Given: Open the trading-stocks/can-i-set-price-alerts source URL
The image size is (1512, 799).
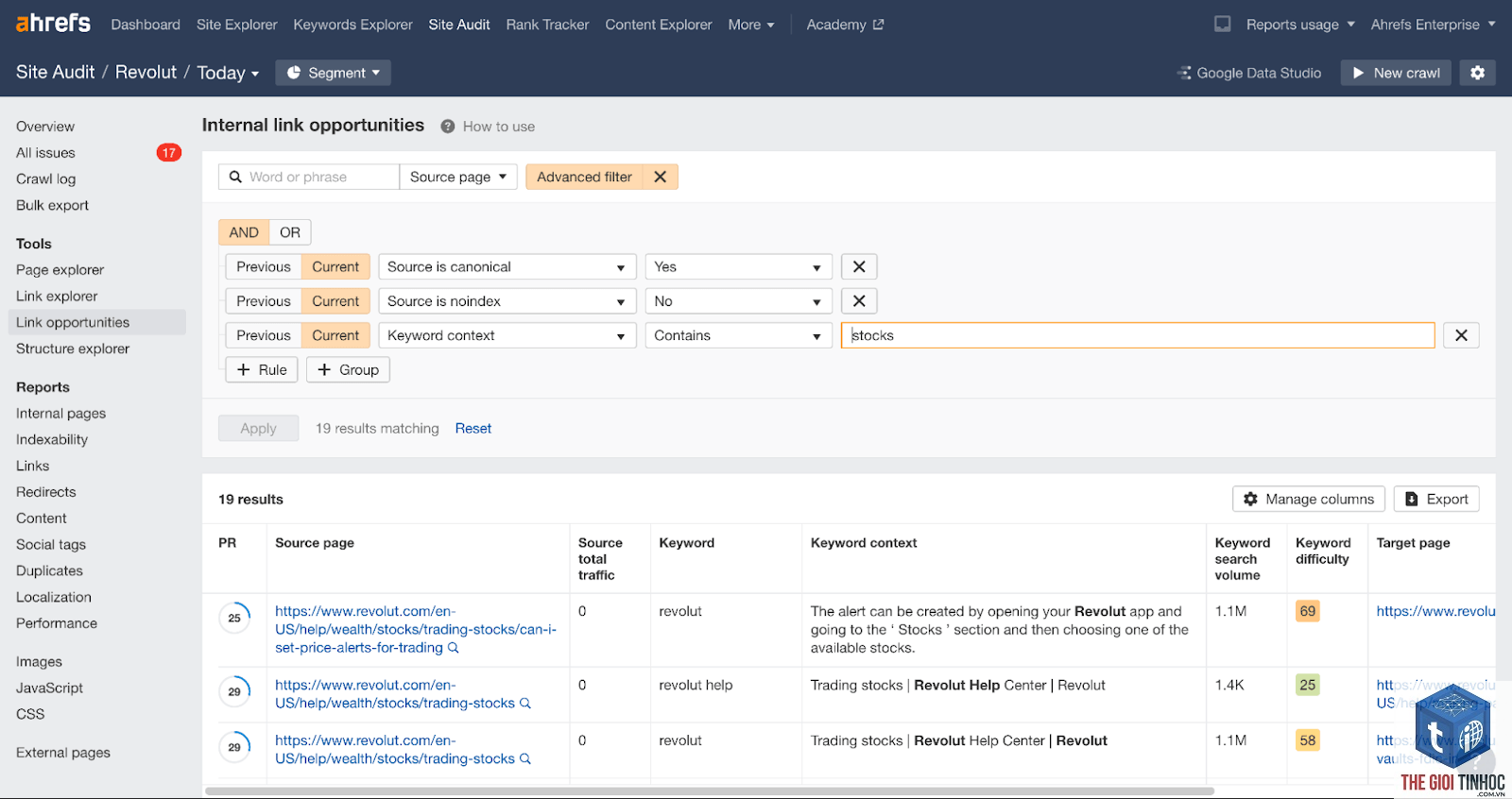Looking at the screenshot, I should pos(416,629).
